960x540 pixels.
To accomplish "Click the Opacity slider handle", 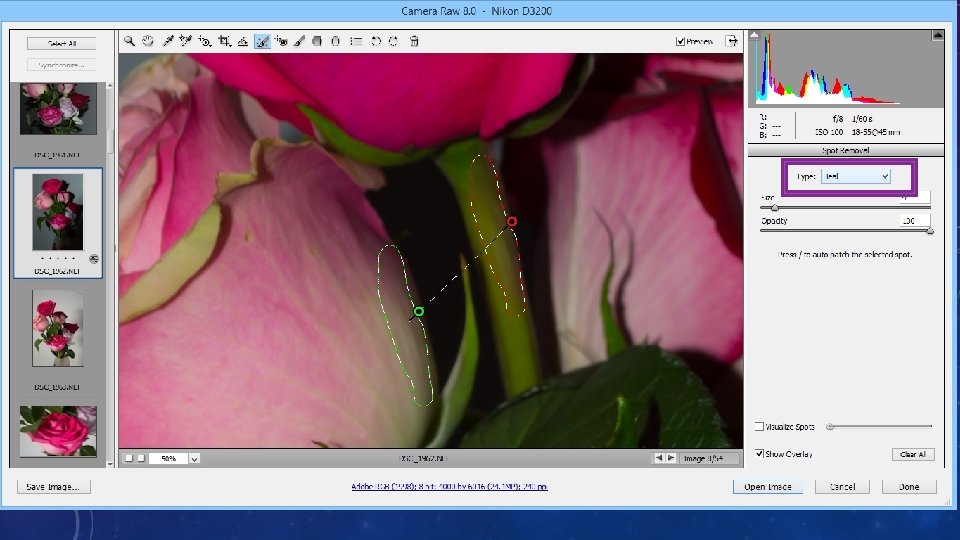I will [930, 231].
